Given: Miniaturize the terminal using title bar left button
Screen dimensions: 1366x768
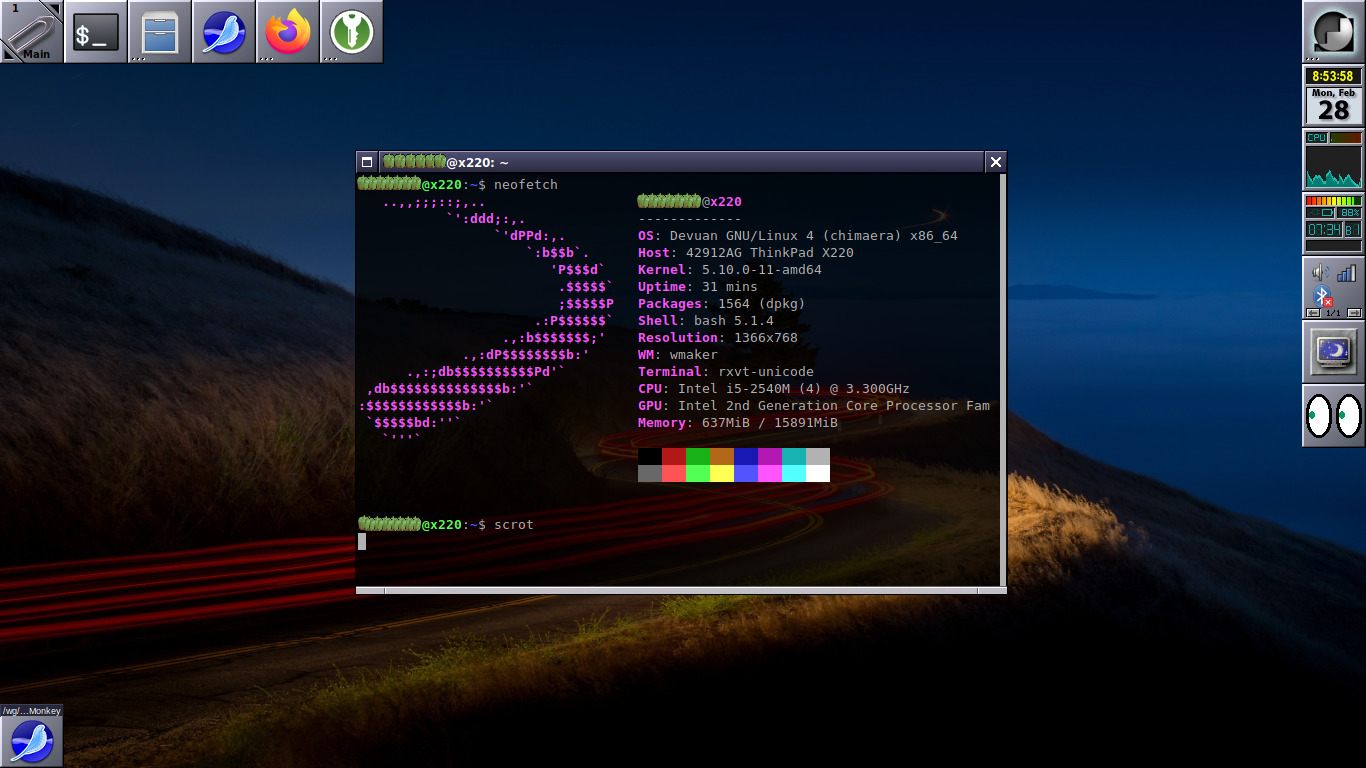Looking at the screenshot, I should coord(367,162).
